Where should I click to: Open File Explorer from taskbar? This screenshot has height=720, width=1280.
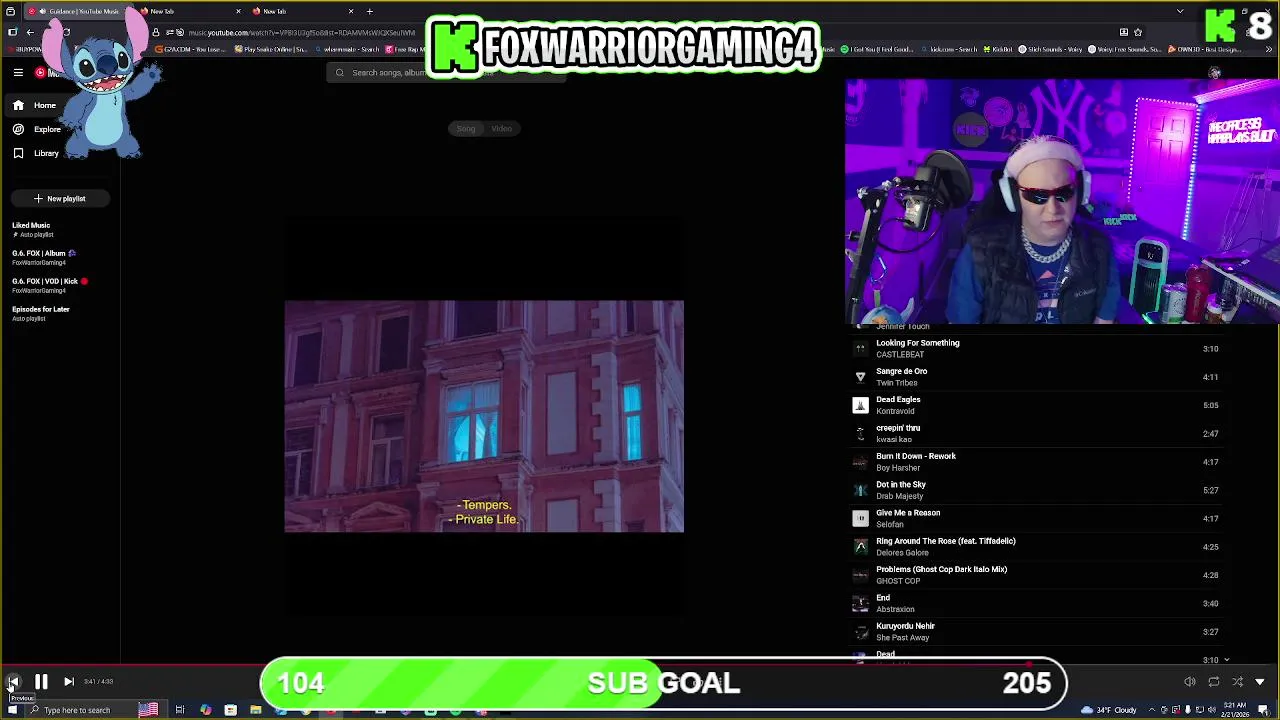point(256,710)
